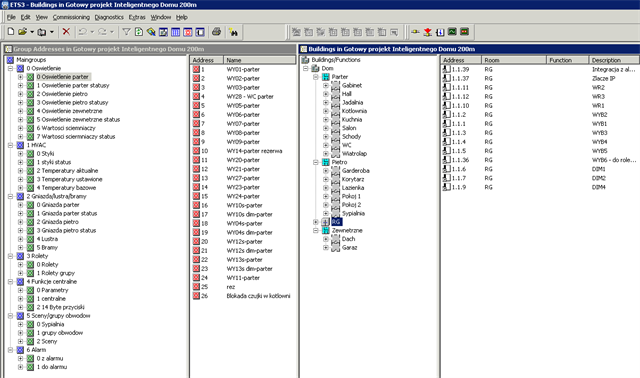The height and width of the screenshot is (378, 640).
Task: Open the Edit menu
Action: (25, 17)
